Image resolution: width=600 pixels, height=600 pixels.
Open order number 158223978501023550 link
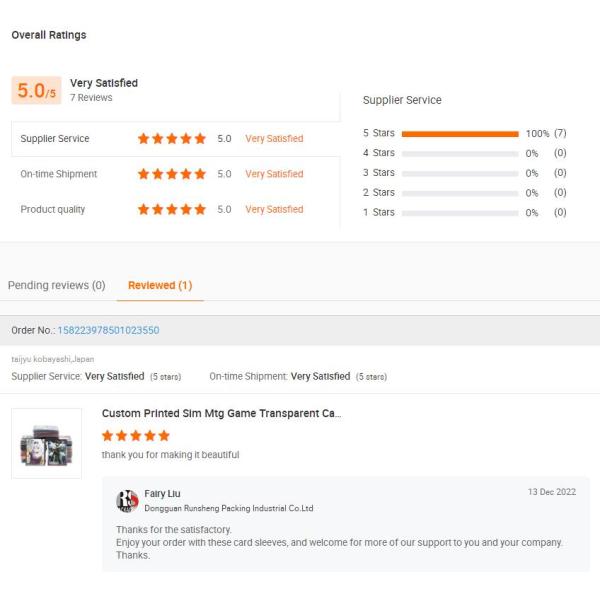[108, 330]
